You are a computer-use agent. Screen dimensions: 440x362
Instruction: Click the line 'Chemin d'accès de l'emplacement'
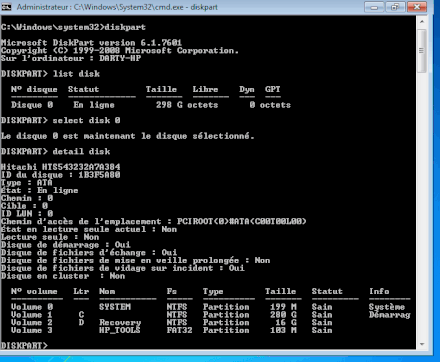click(x=154, y=222)
